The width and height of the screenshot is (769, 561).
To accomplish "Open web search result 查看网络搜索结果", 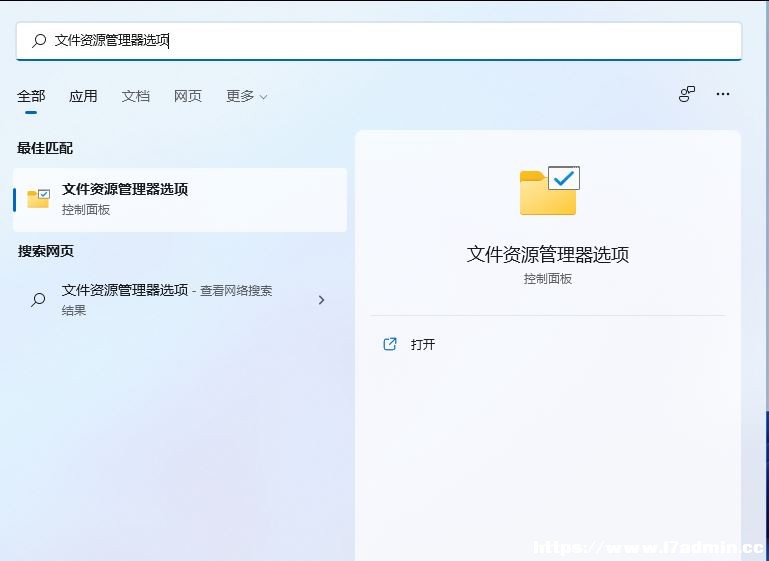I will tap(180, 300).
